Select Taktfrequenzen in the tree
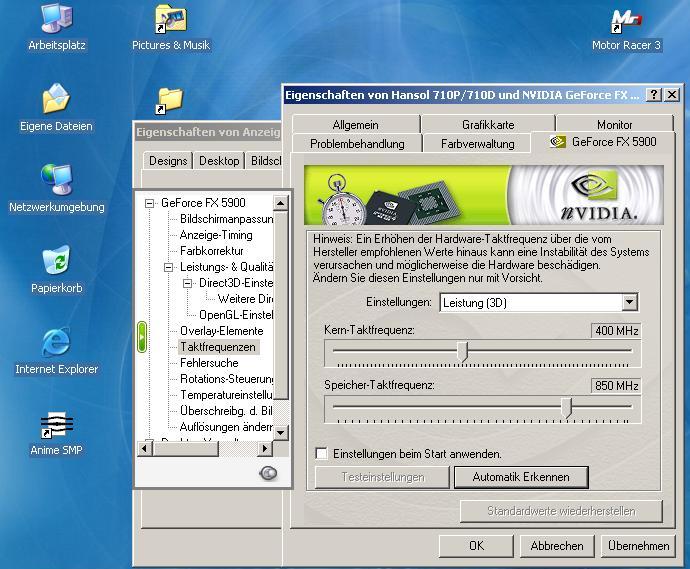This screenshot has width=690, height=569. [218, 347]
